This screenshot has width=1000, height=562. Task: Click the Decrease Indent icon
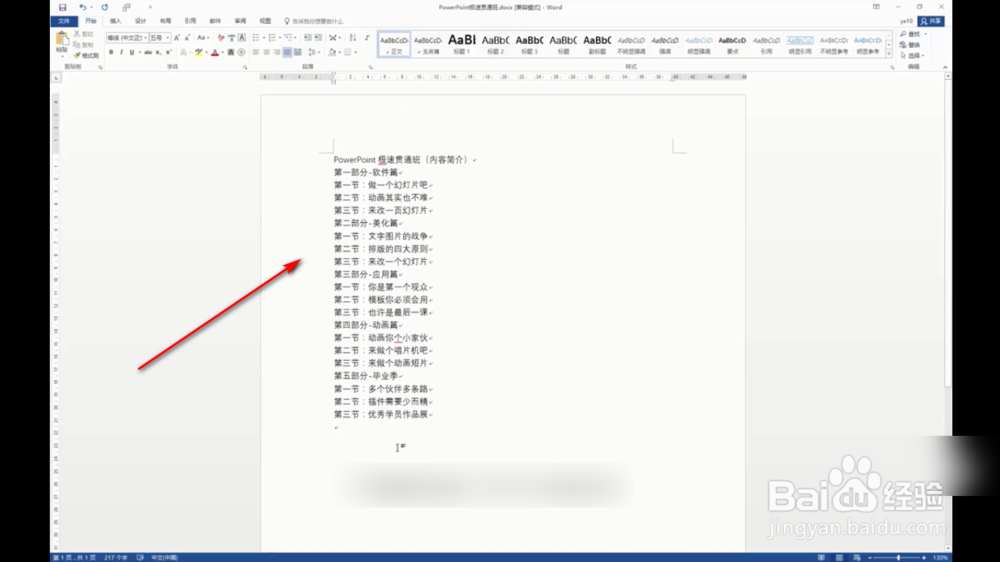307,38
